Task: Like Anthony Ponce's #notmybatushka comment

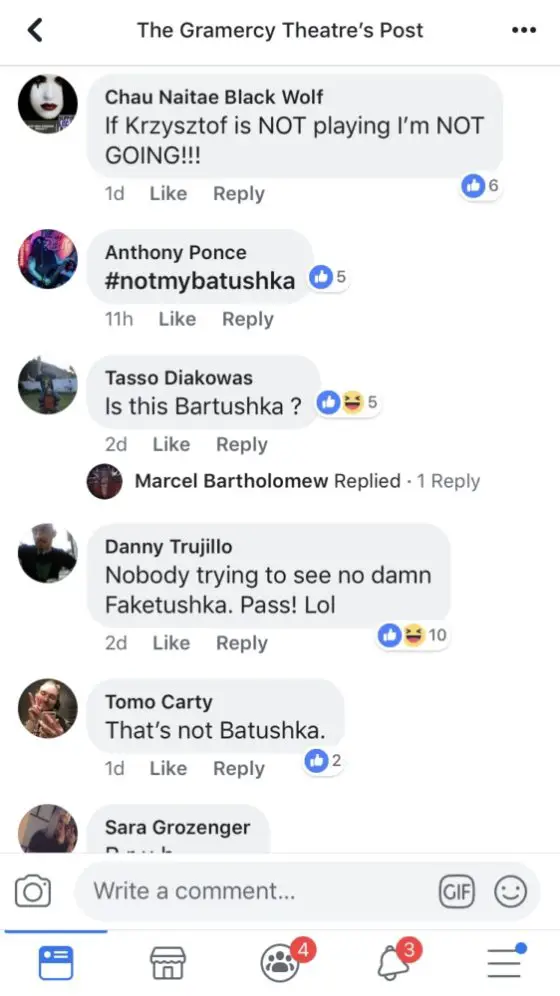Action: [177, 319]
